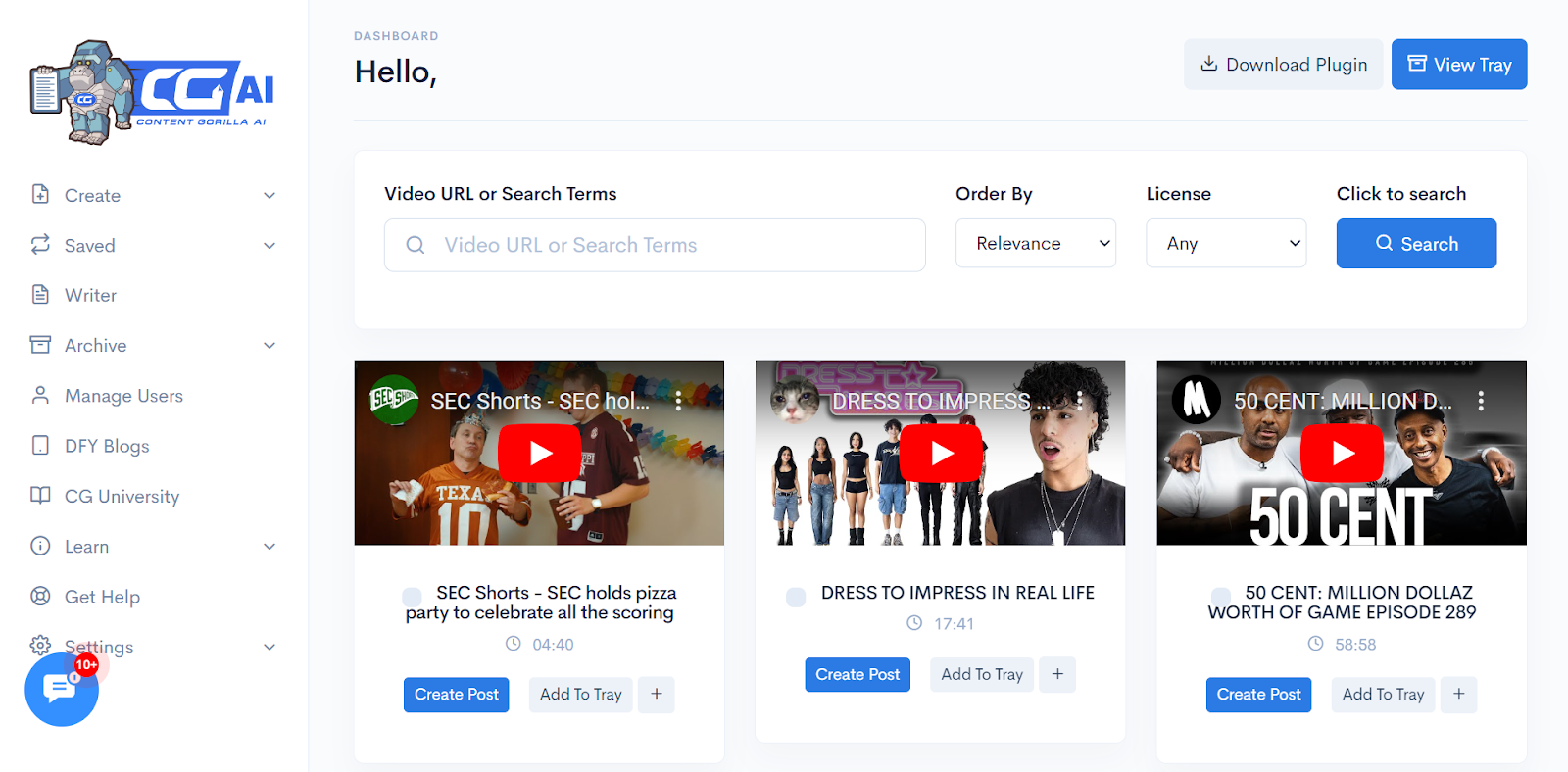This screenshot has width=1568, height=772.
Task: Open the Order By Relevance dropdown
Action: pos(1036,243)
